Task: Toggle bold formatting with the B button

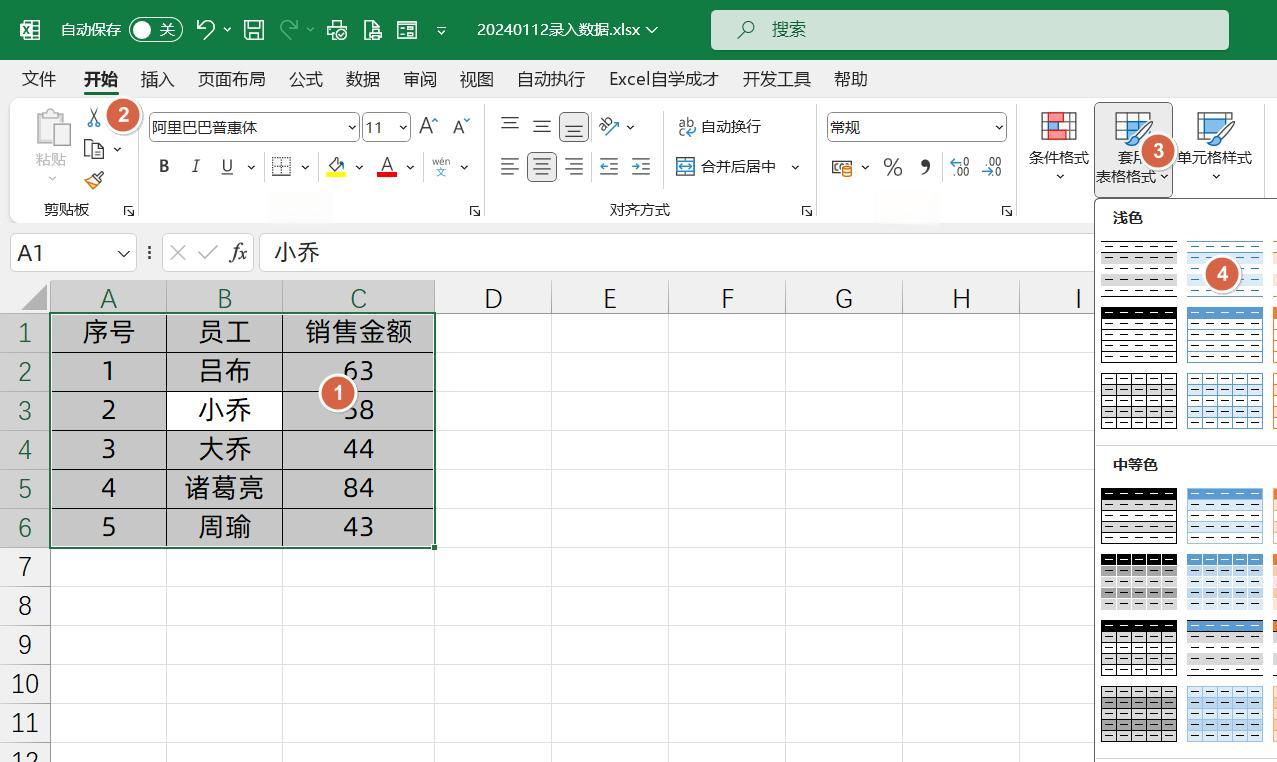Action: (x=164, y=167)
